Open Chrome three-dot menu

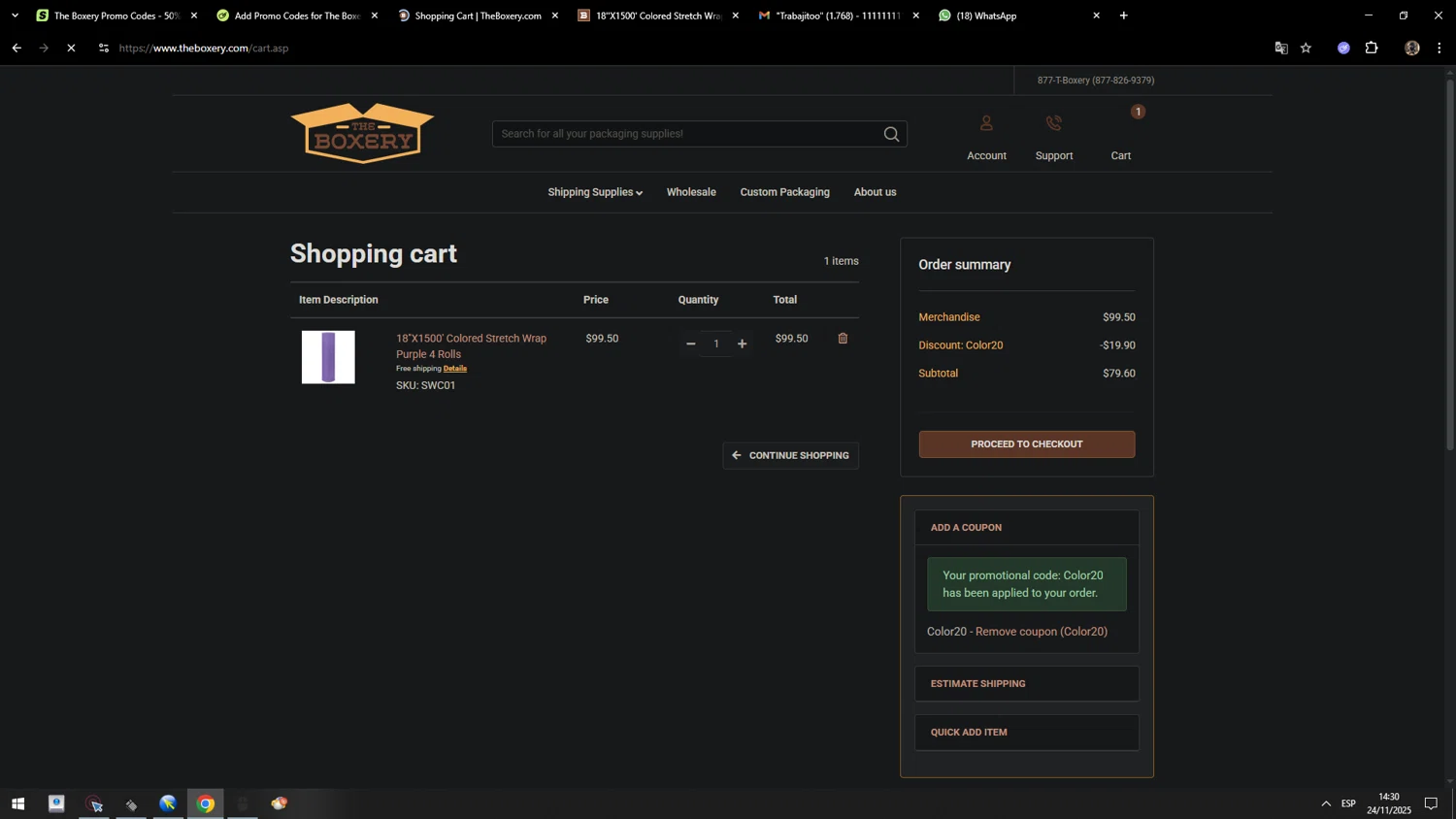(x=1439, y=48)
